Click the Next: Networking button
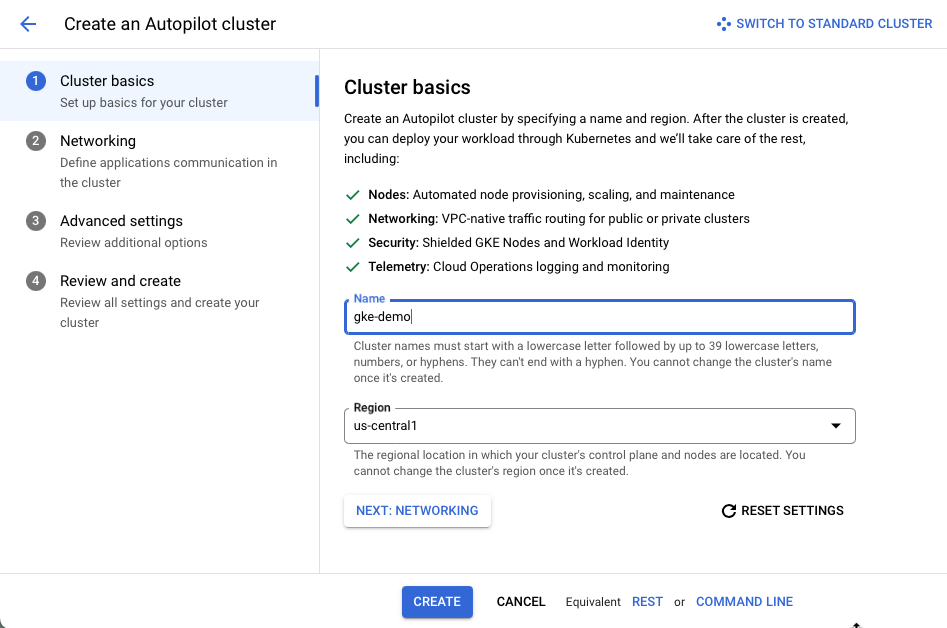 click(x=417, y=510)
